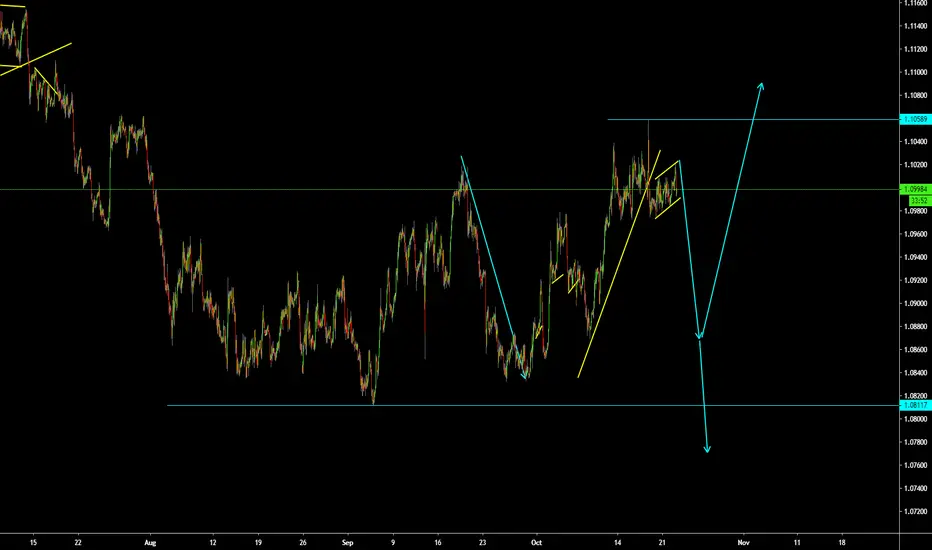Click the Nov label on the time axis

click(743, 542)
